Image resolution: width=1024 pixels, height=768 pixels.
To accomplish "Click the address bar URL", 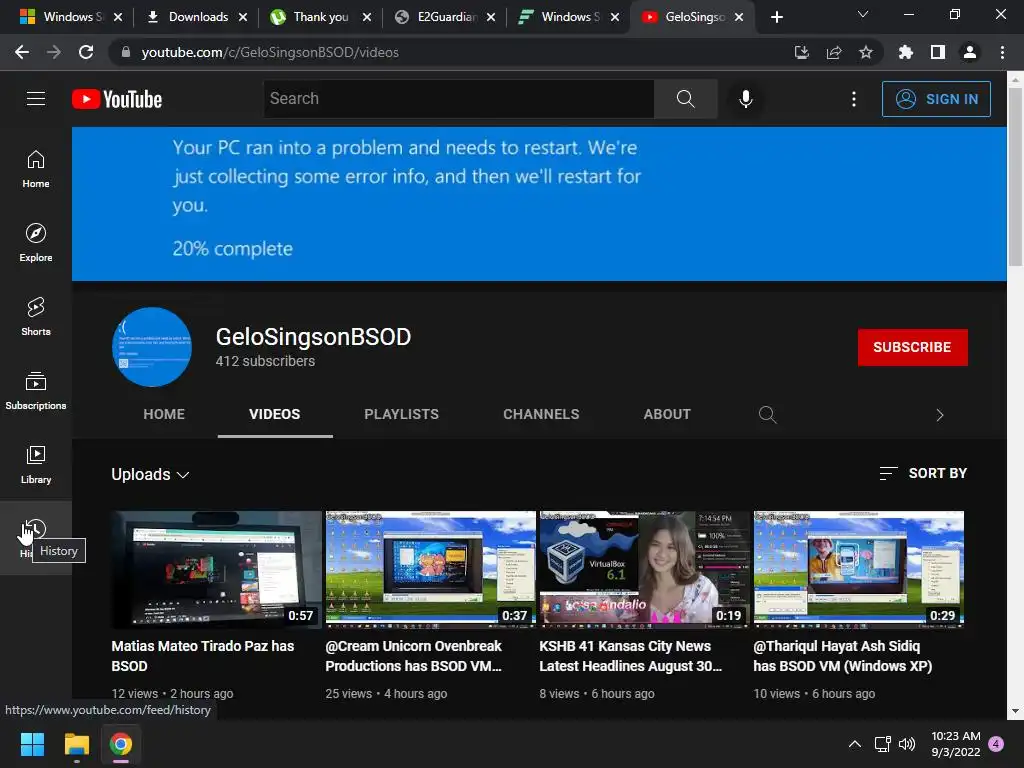I will coord(270,52).
